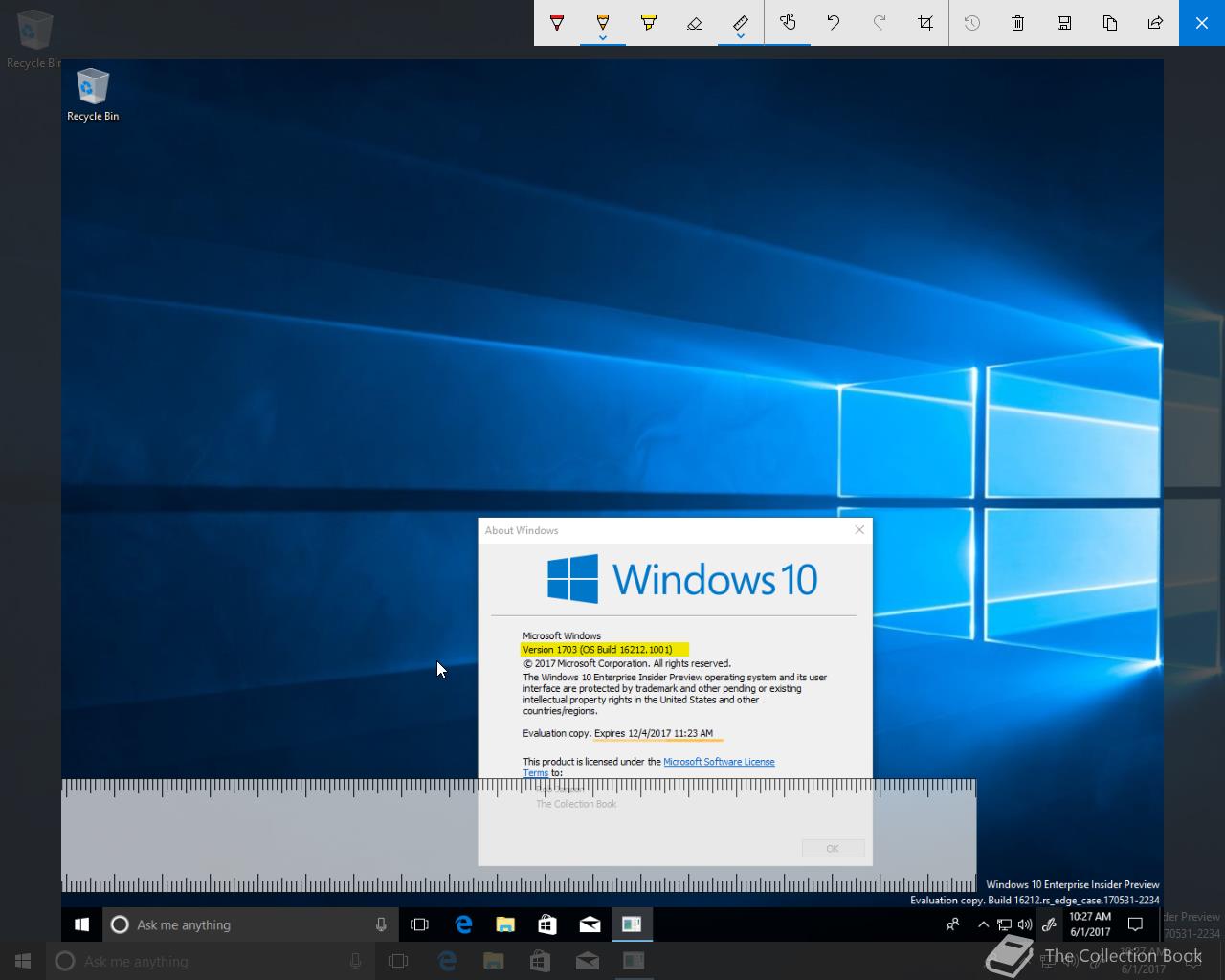Close Screen Sketch with the blue X

(1202, 23)
